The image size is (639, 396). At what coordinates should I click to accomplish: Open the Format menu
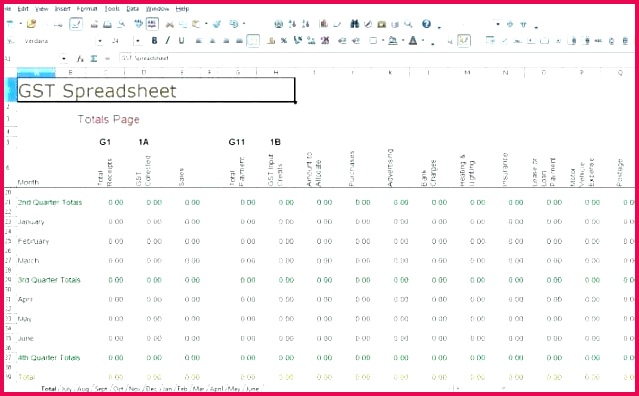coord(87,9)
